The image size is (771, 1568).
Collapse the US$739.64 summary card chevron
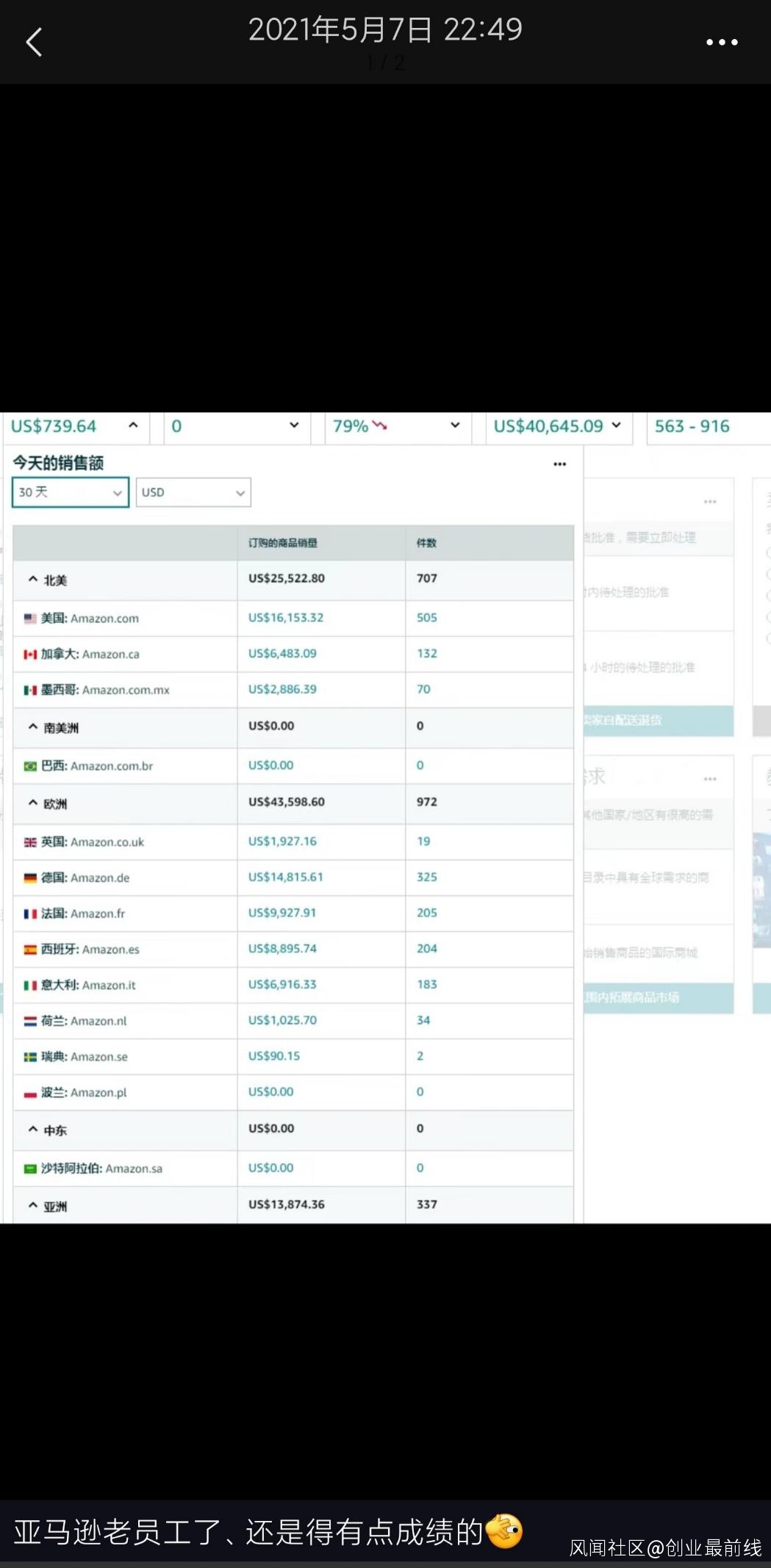(x=133, y=425)
